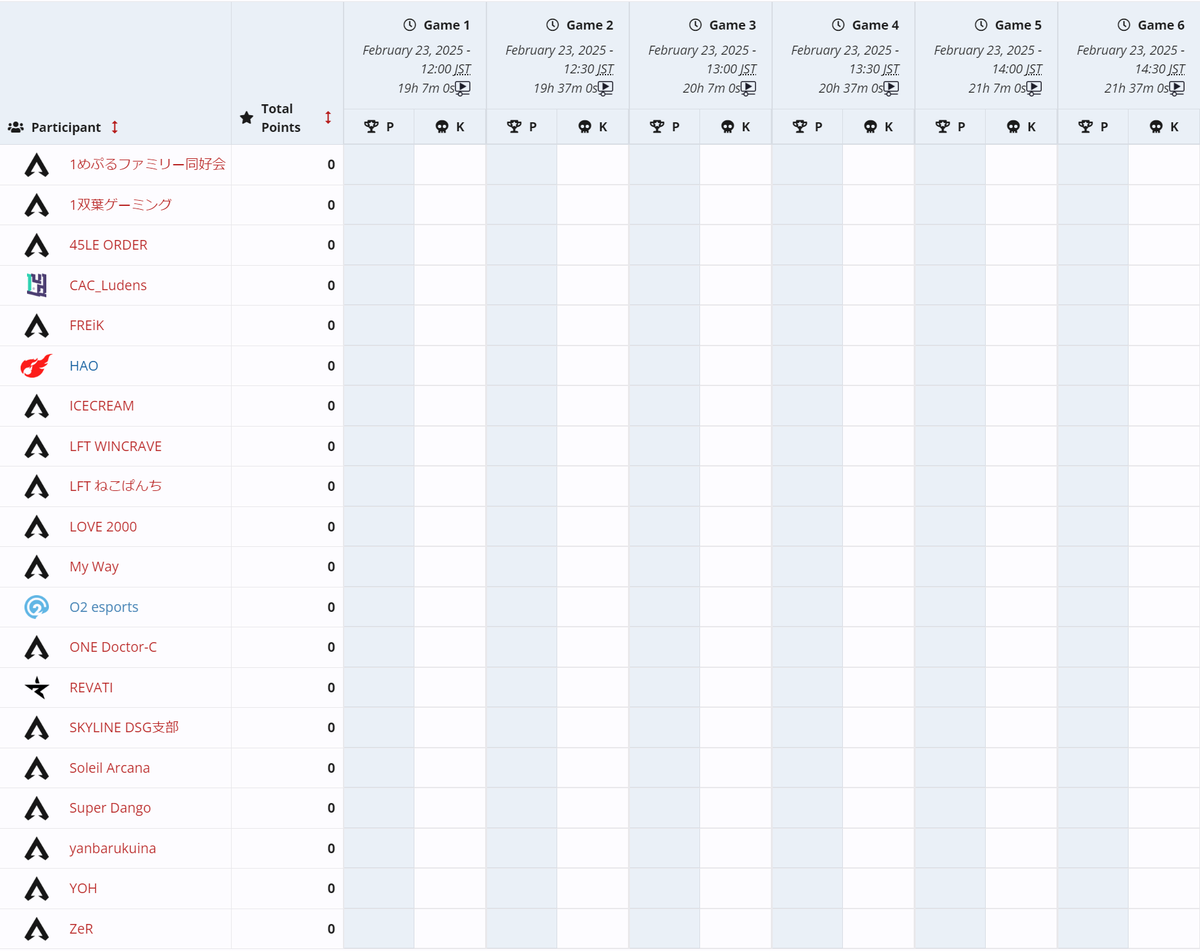Open the Soleil Arcana team page

click(109, 768)
